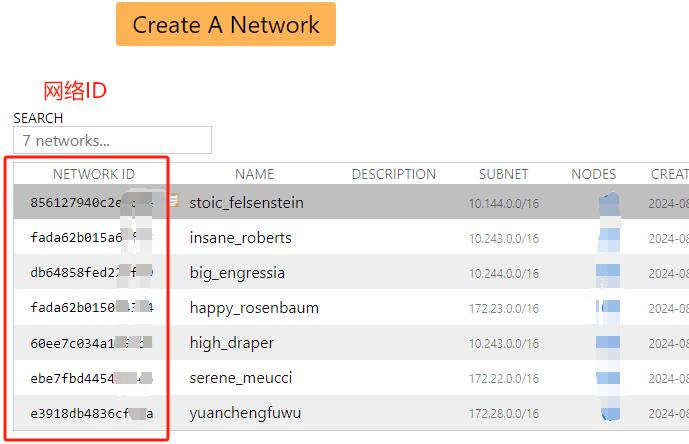Sort by the NETWORK ID column header
Screen dimensions: 689x444
(x=94, y=174)
